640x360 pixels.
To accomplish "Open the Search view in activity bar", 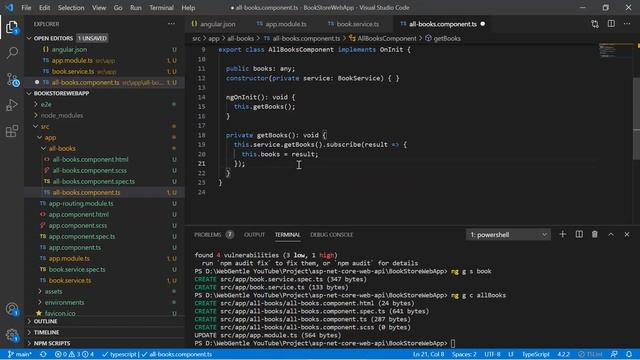I will 12,53.
